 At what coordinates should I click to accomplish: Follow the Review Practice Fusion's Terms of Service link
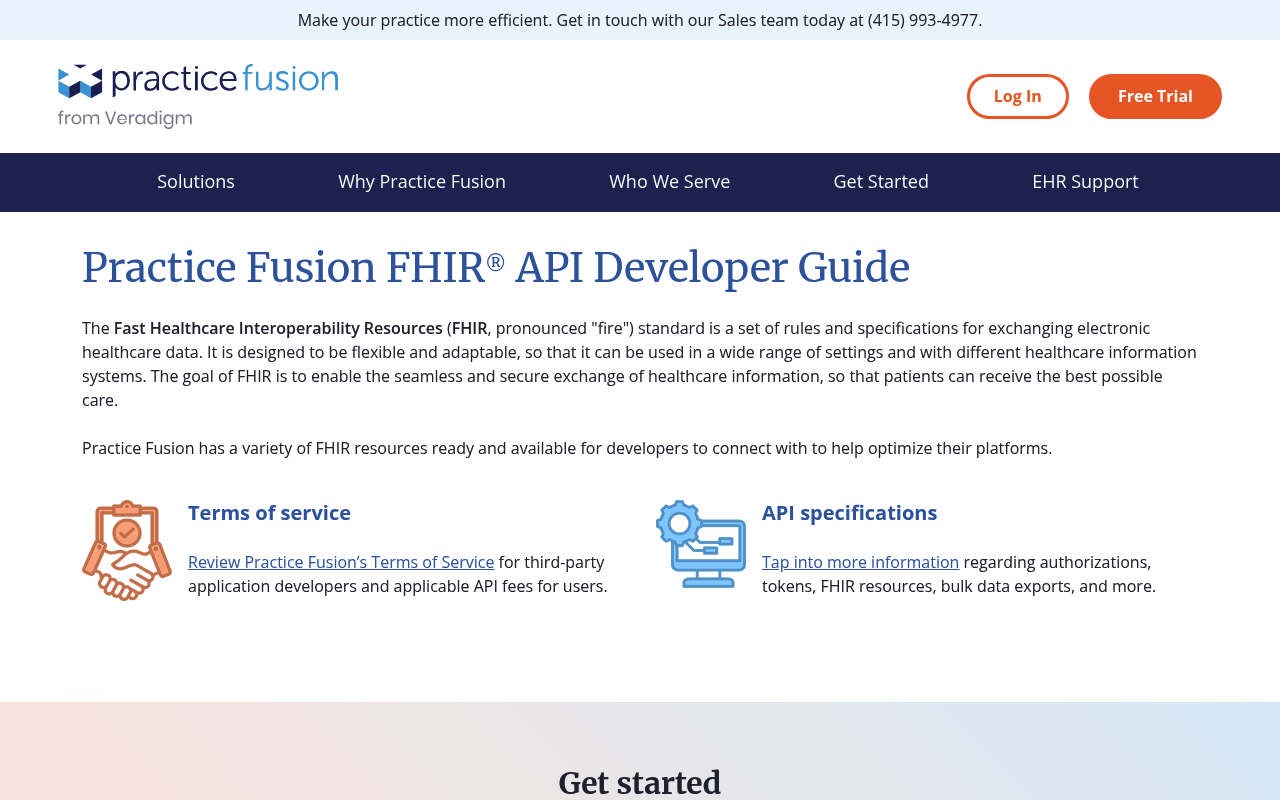point(341,562)
